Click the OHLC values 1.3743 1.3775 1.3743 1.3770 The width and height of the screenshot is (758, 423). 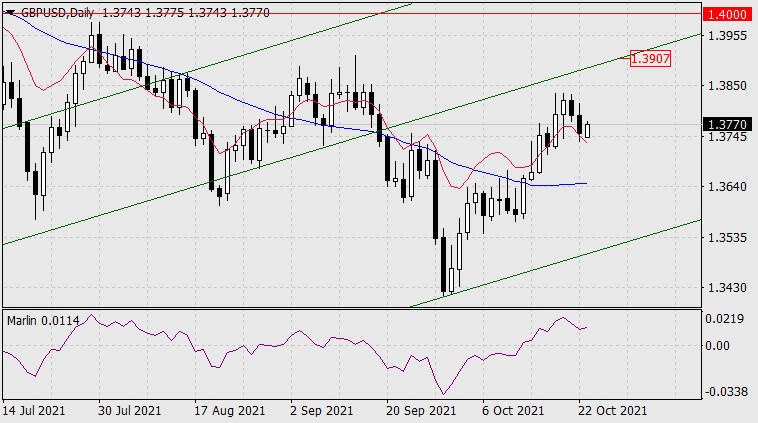tap(186, 13)
